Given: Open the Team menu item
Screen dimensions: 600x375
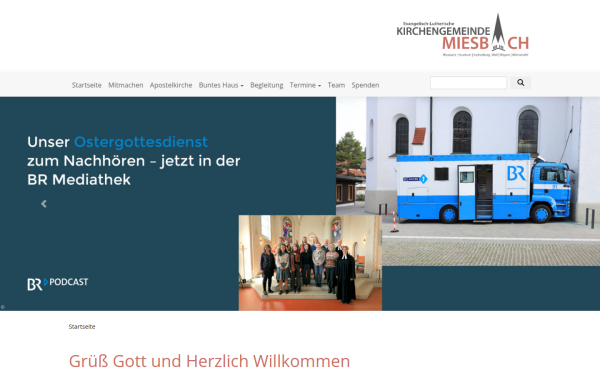Looking at the screenshot, I should (336, 85).
